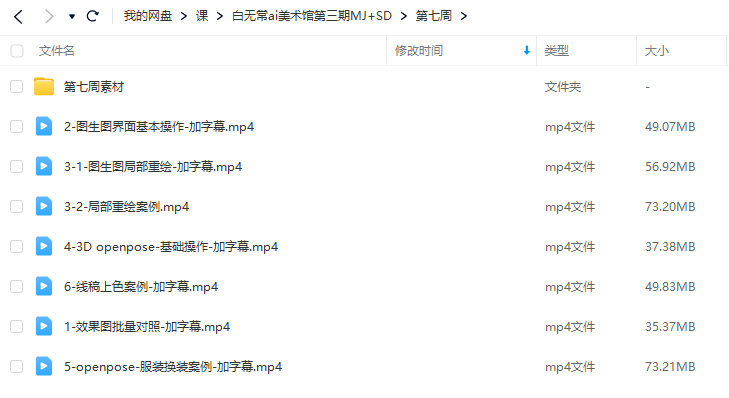
Task: Expand chevron after 白无常ai美术馆第三期MJ+SD breadcrumb
Action: (404, 16)
